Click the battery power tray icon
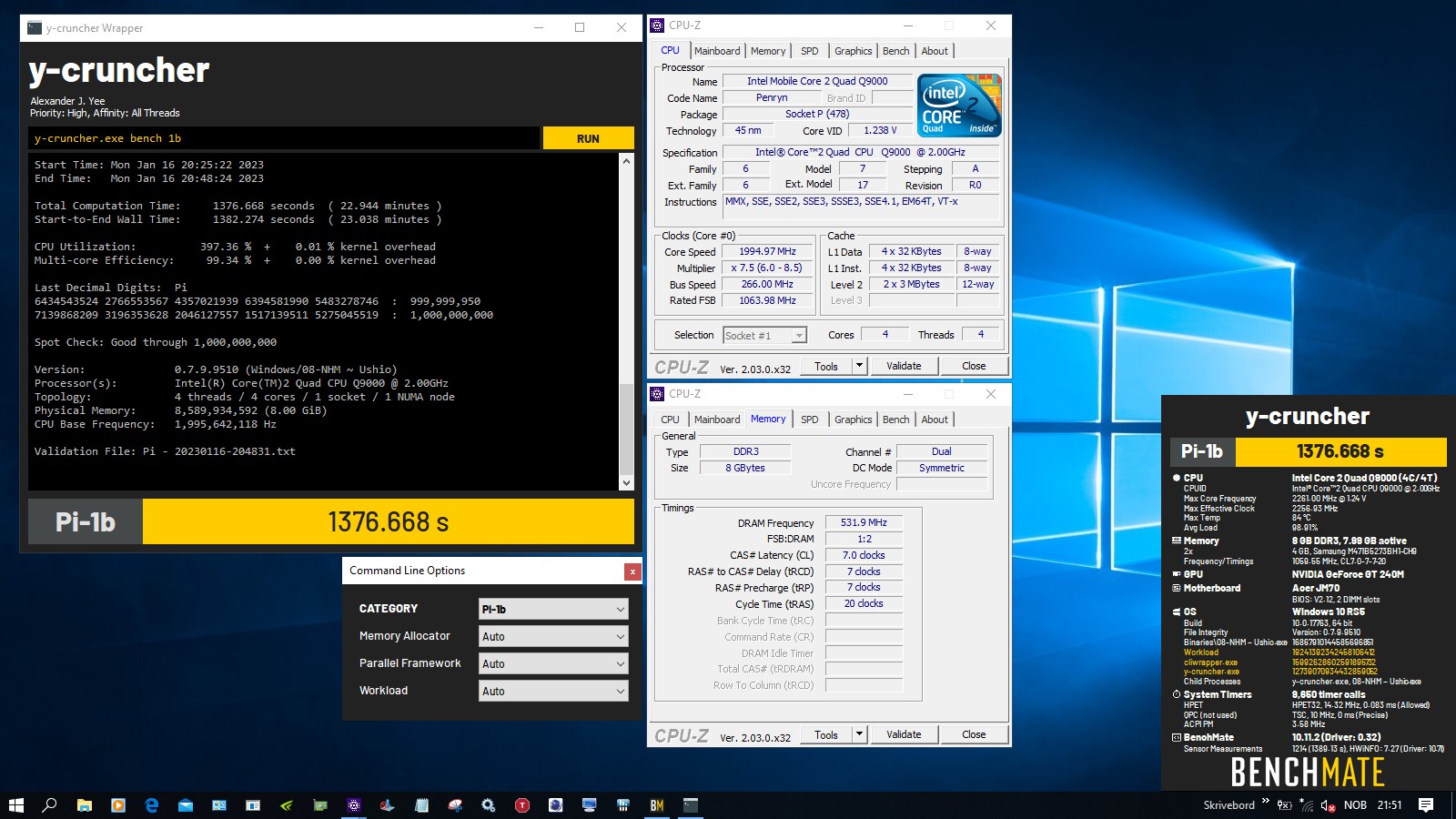This screenshot has width=1456, height=819. [1285, 805]
